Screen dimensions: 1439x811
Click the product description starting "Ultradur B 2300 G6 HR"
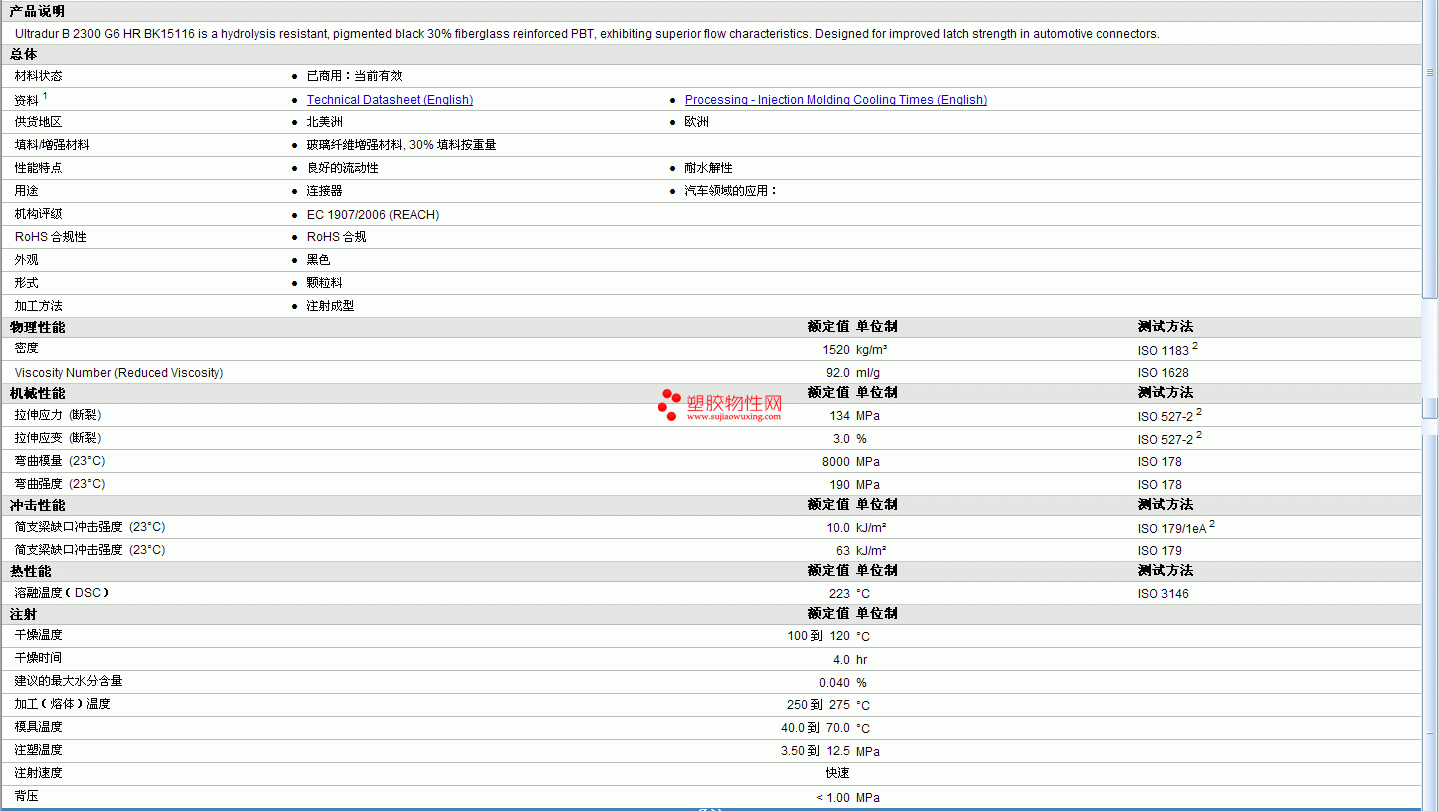click(x=587, y=34)
